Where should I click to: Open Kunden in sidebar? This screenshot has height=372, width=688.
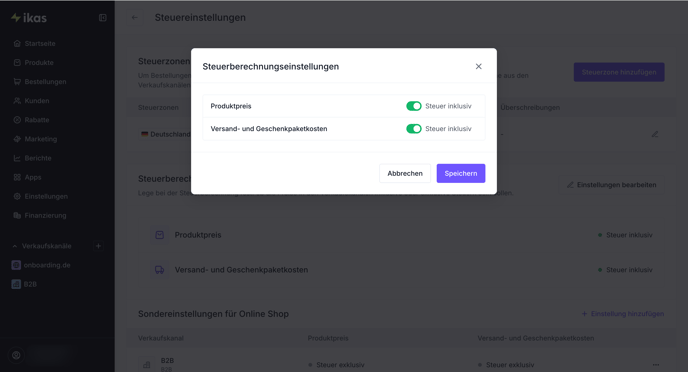click(37, 101)
